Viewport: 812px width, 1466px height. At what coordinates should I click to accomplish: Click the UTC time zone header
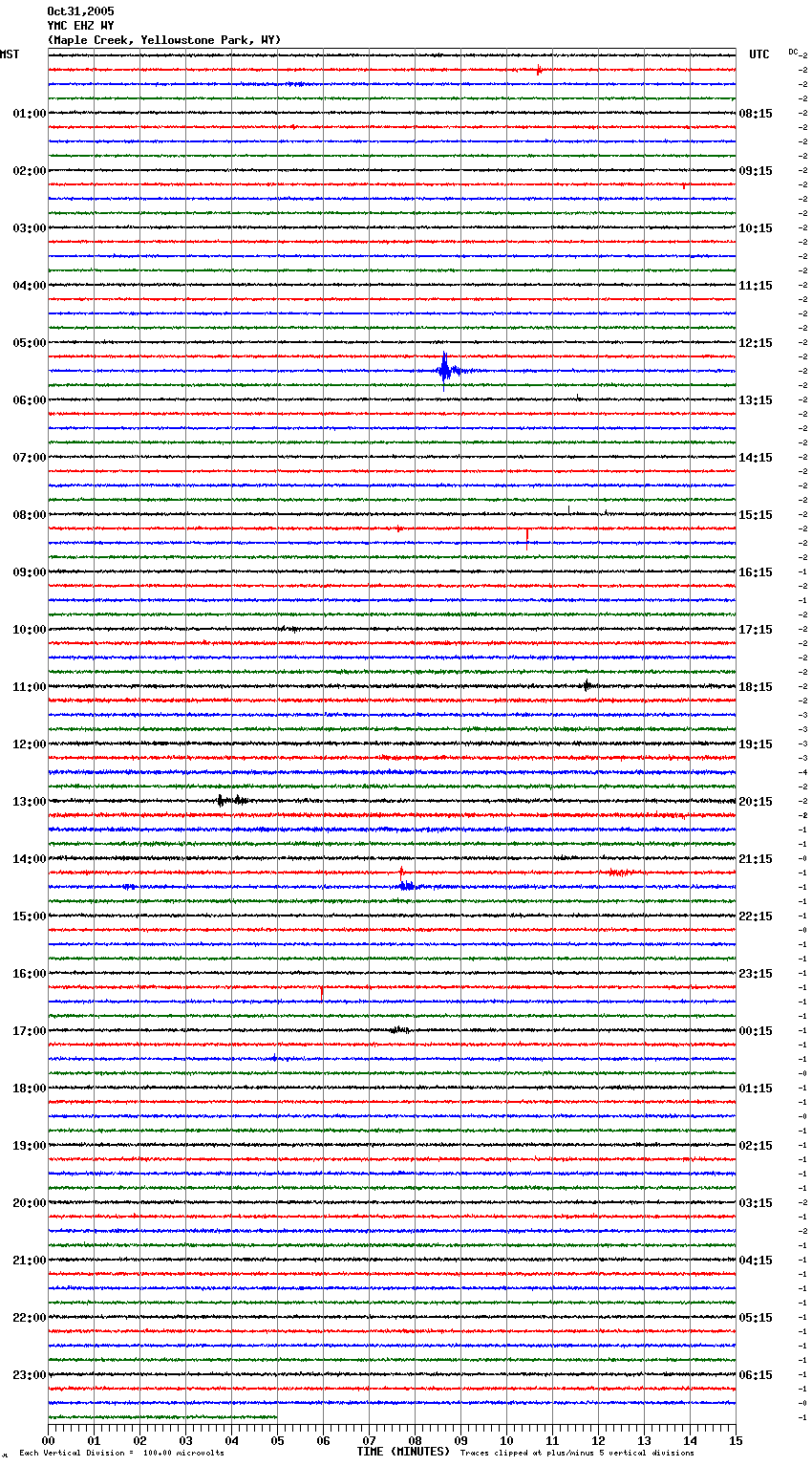coord(759,54)
